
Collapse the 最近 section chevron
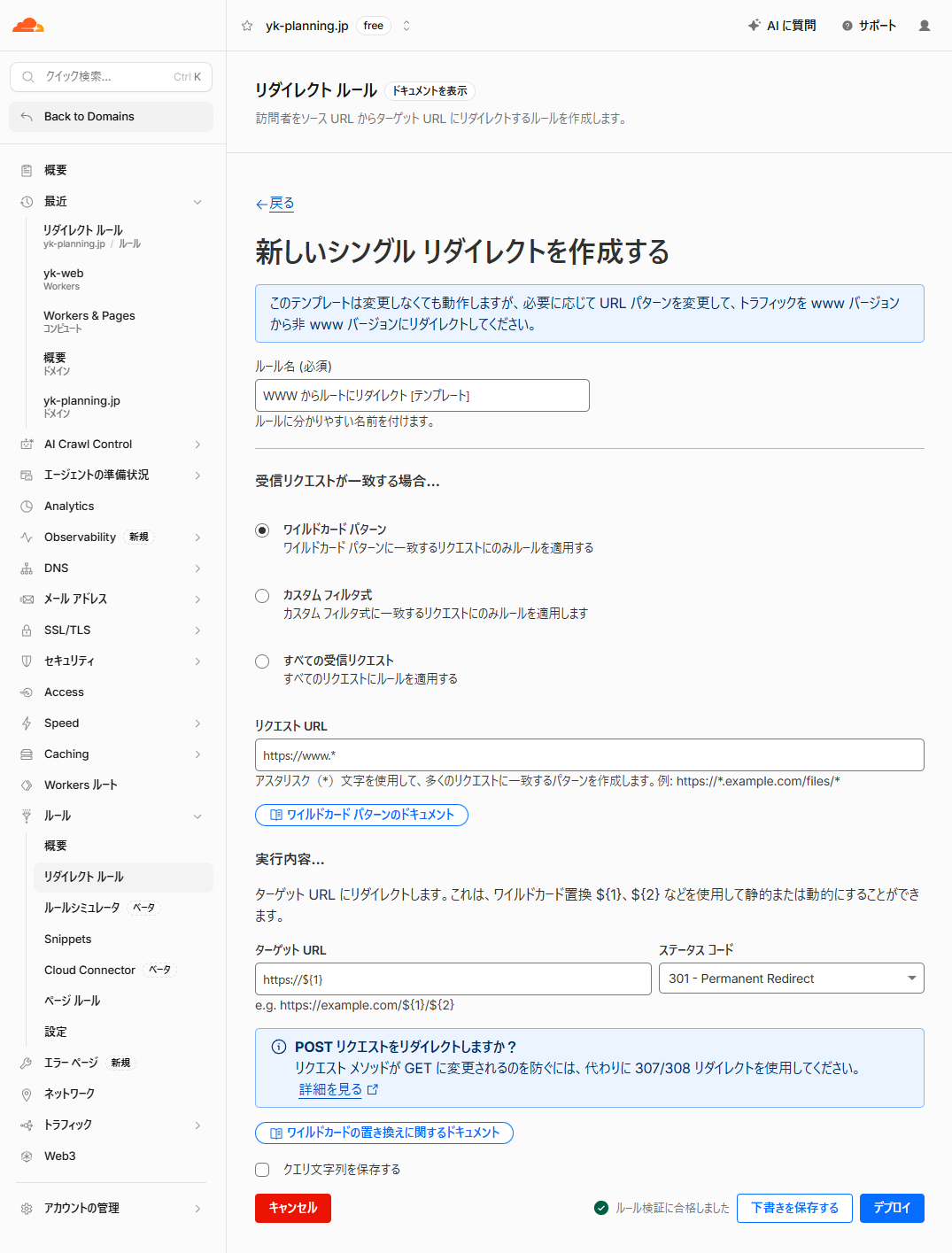coord(197,202)
